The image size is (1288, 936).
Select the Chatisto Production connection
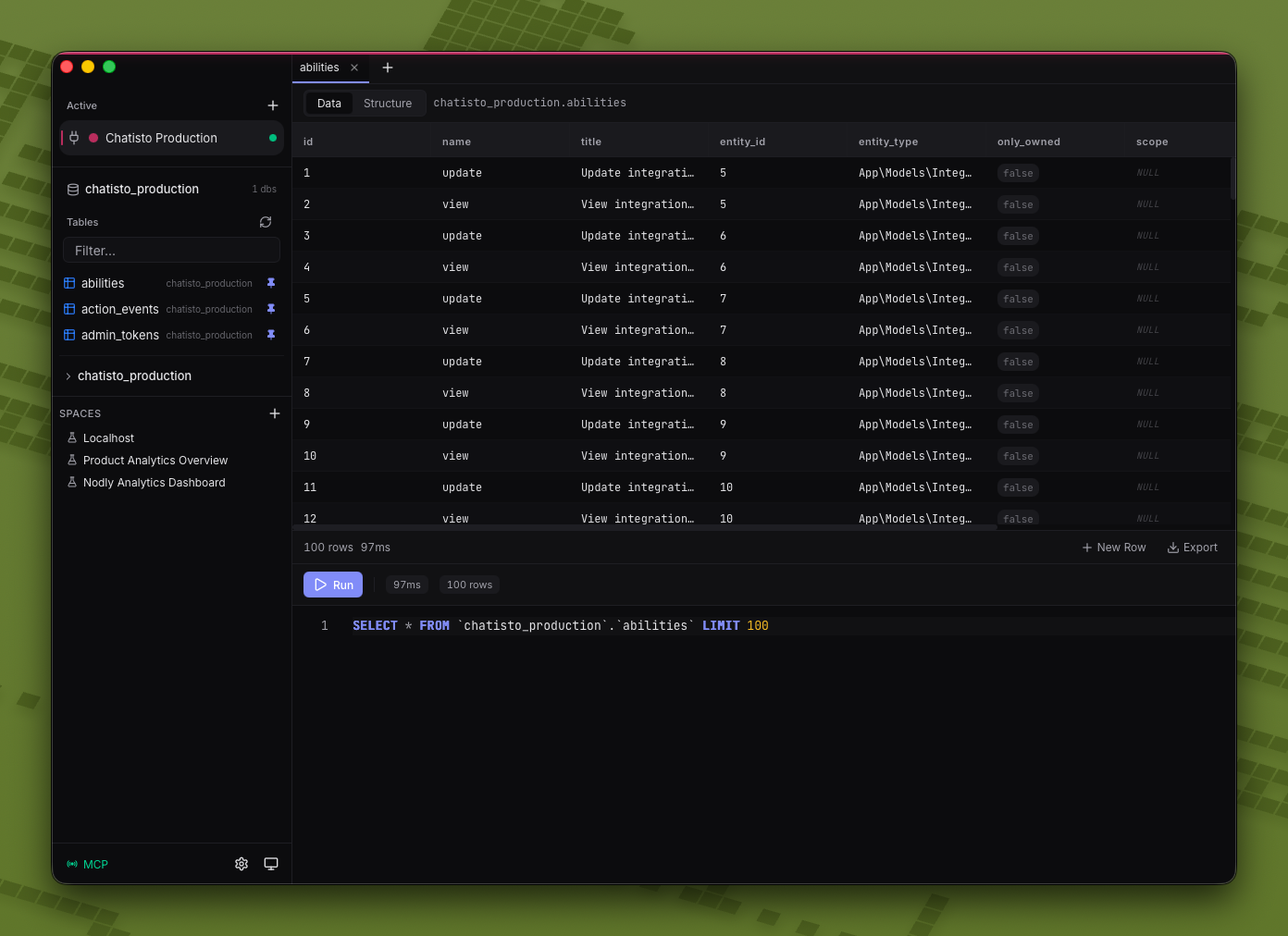171,138
